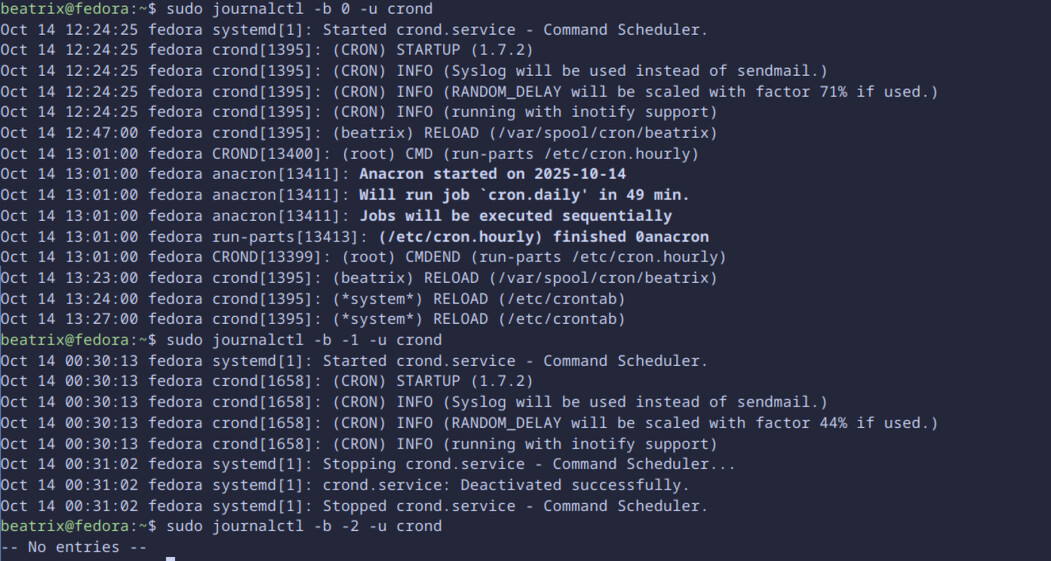Click the 12:24:25 'Started crond.service' line

(354, 30)
